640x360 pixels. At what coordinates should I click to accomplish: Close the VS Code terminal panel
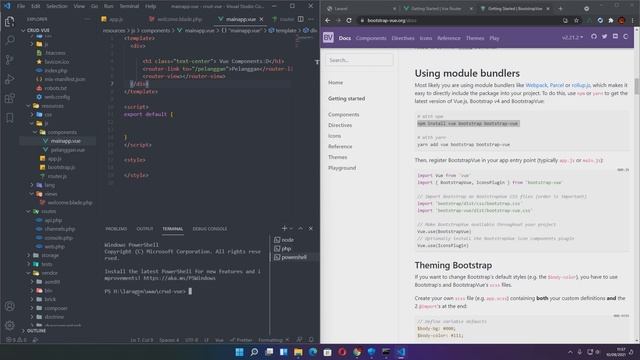pos(311,229)
